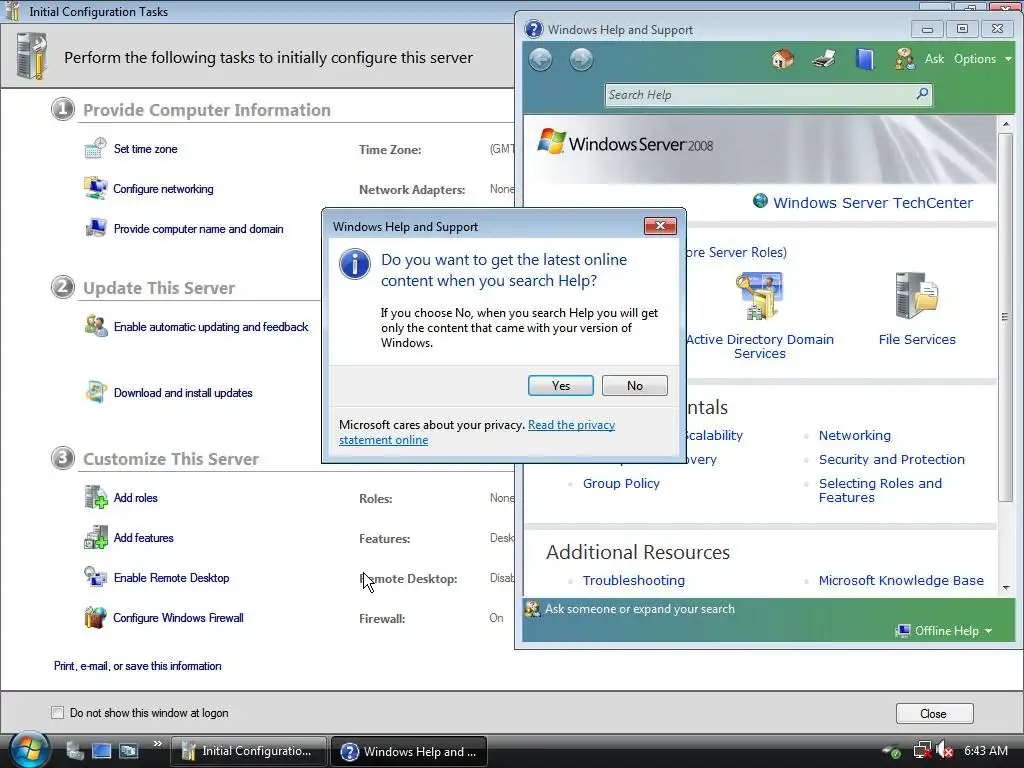
Task: Open the Configure networking task
Action: [x=163, y=189]
